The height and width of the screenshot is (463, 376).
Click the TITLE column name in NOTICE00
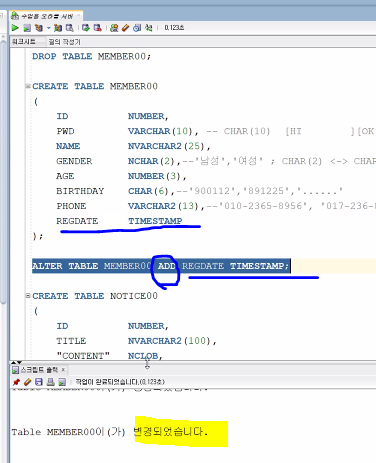(71, 341)
